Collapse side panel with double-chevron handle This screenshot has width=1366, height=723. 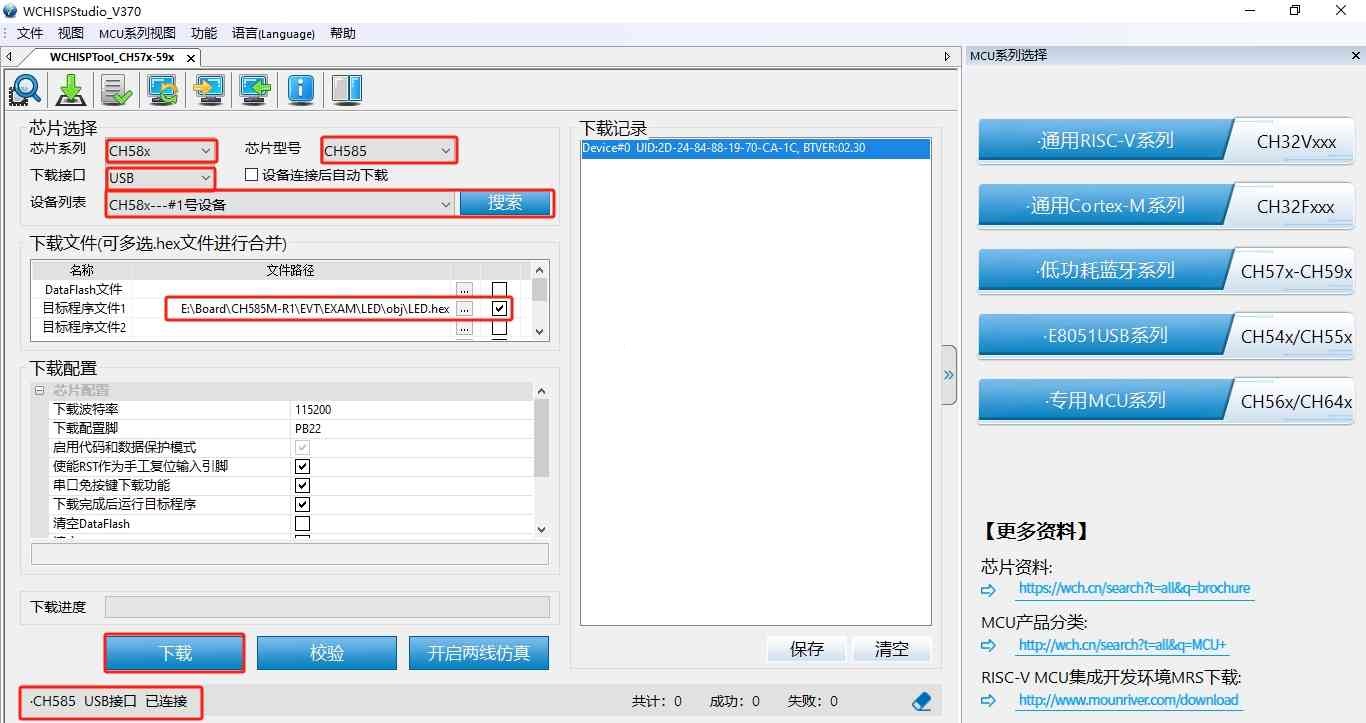click(949, 375)
